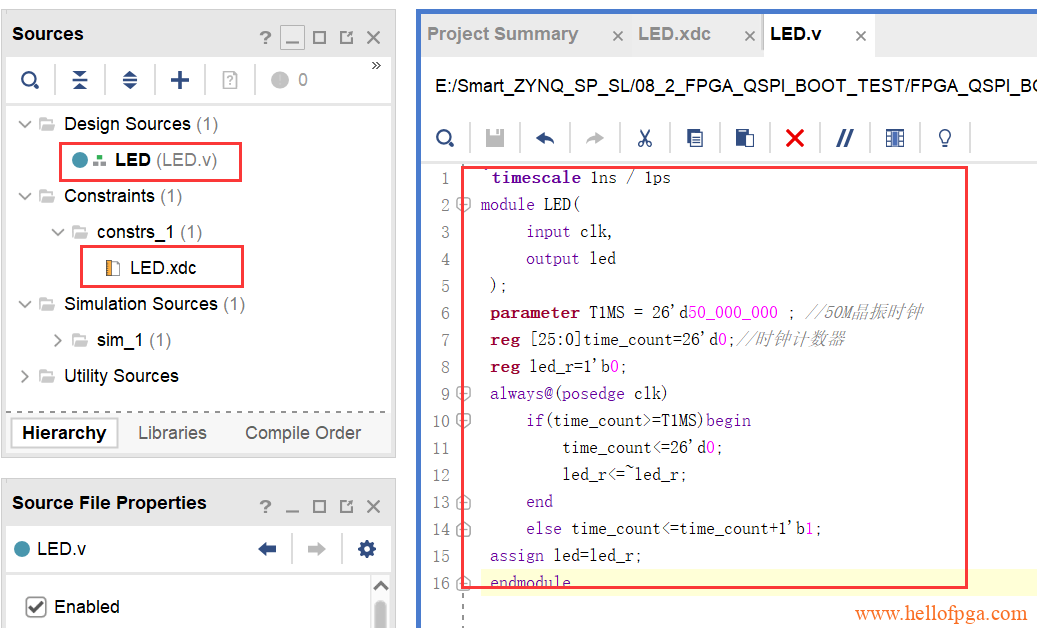This screenshot has height=628, width=1037.
Task: Expand the Utility Sources node
Action: point(25,376)
